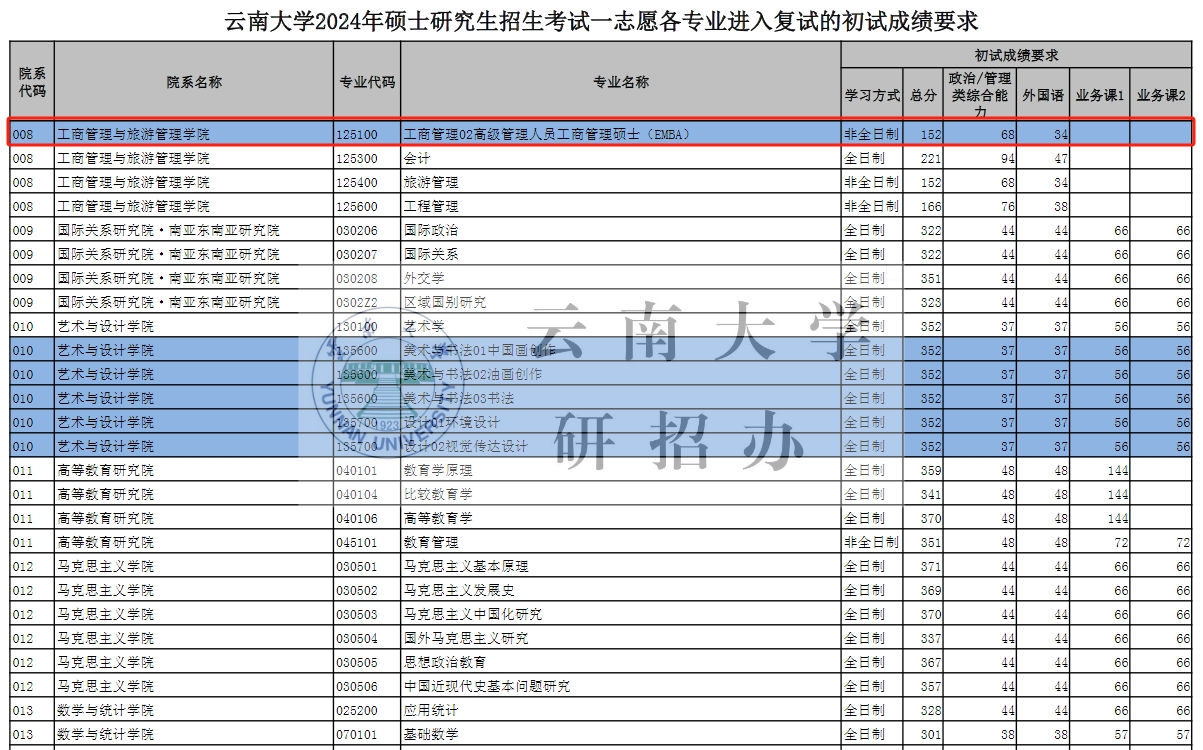
Task: Select the 外国语 column header
Action: [x=1044, y=95]
